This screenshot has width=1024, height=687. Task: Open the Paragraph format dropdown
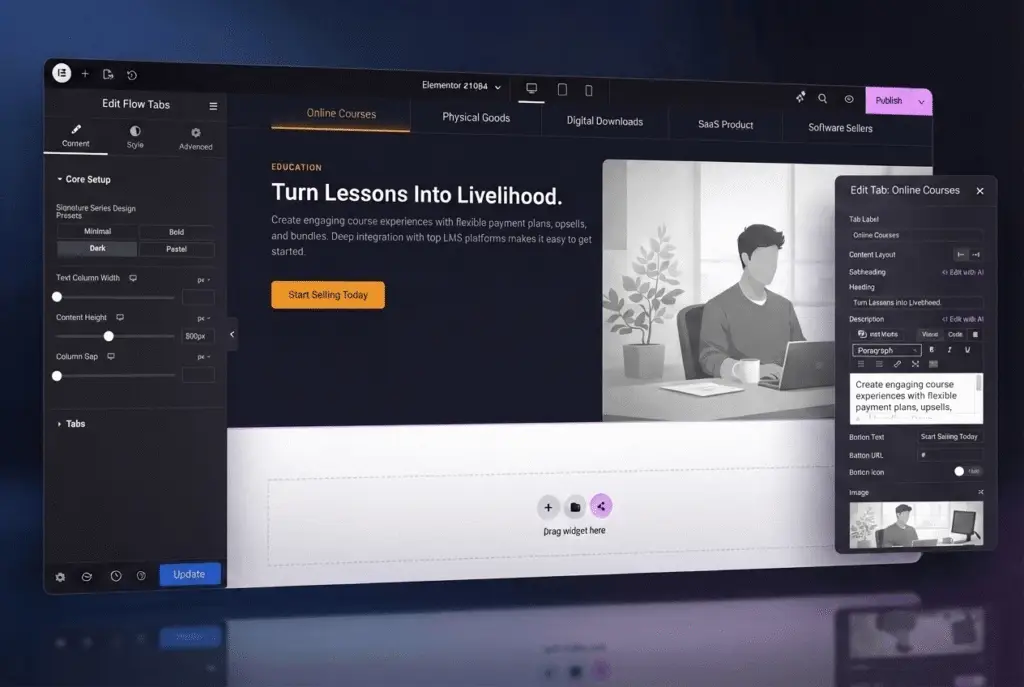tap(886, 351)
